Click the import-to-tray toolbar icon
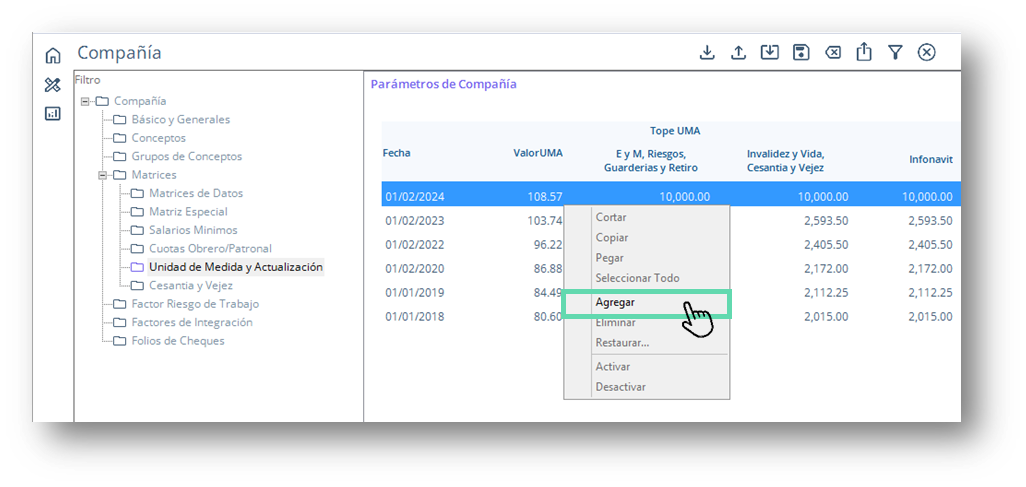Image resolution: width=1026 pixels, height=487 pixels. [x=769, y=53]
